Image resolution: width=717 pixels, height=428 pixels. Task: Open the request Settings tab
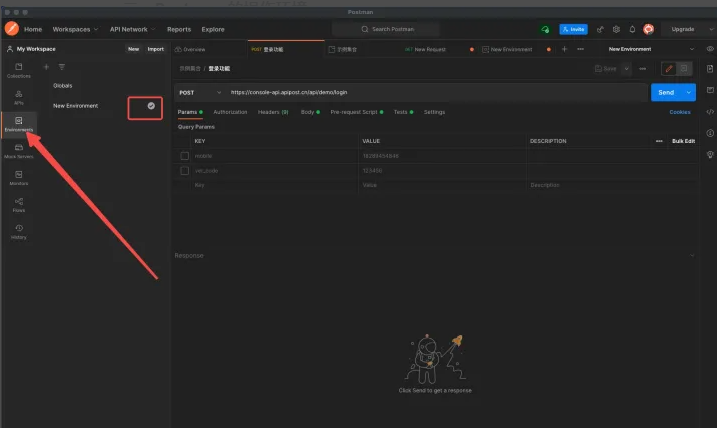pyautogui.click(x=434, y=112)
